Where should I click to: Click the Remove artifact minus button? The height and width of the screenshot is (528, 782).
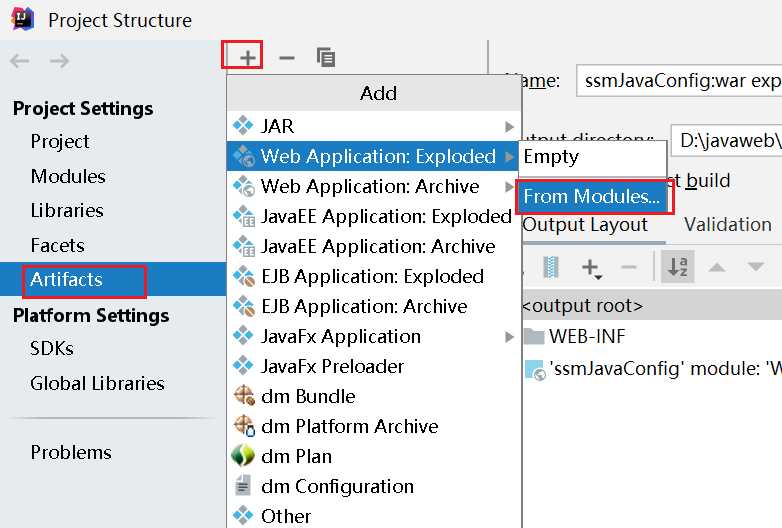point(286,58)
